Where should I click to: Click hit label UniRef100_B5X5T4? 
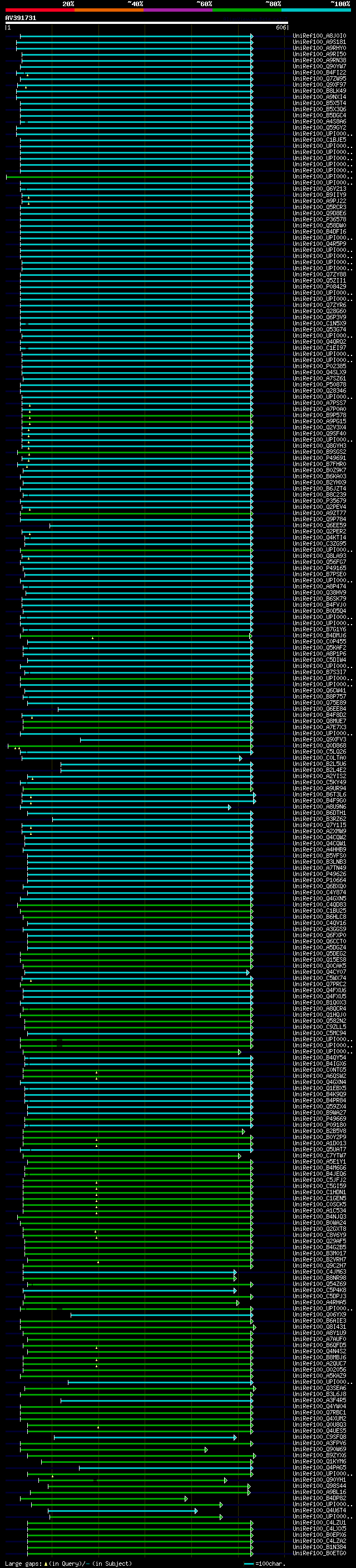pyautogui.click(x=319, y=103)
